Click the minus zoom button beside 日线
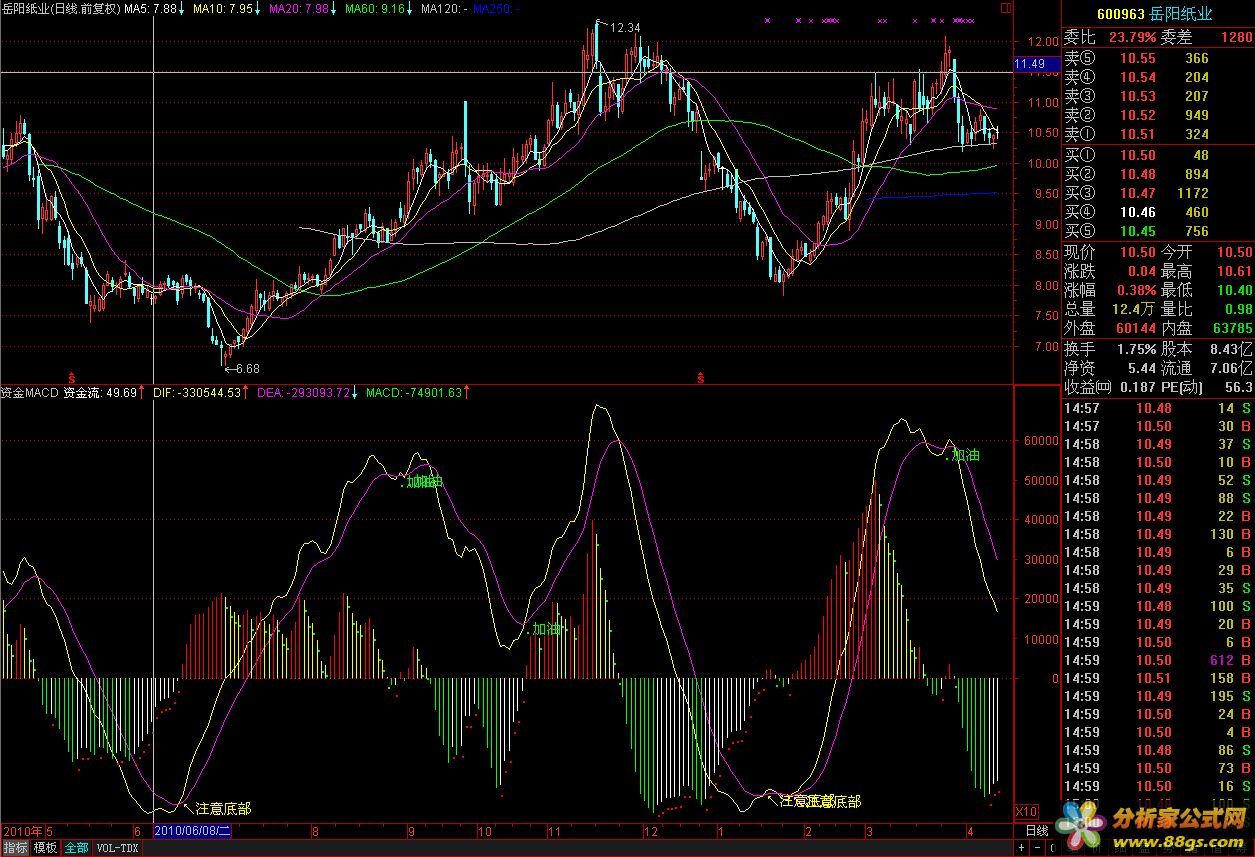 (1037, 848)
